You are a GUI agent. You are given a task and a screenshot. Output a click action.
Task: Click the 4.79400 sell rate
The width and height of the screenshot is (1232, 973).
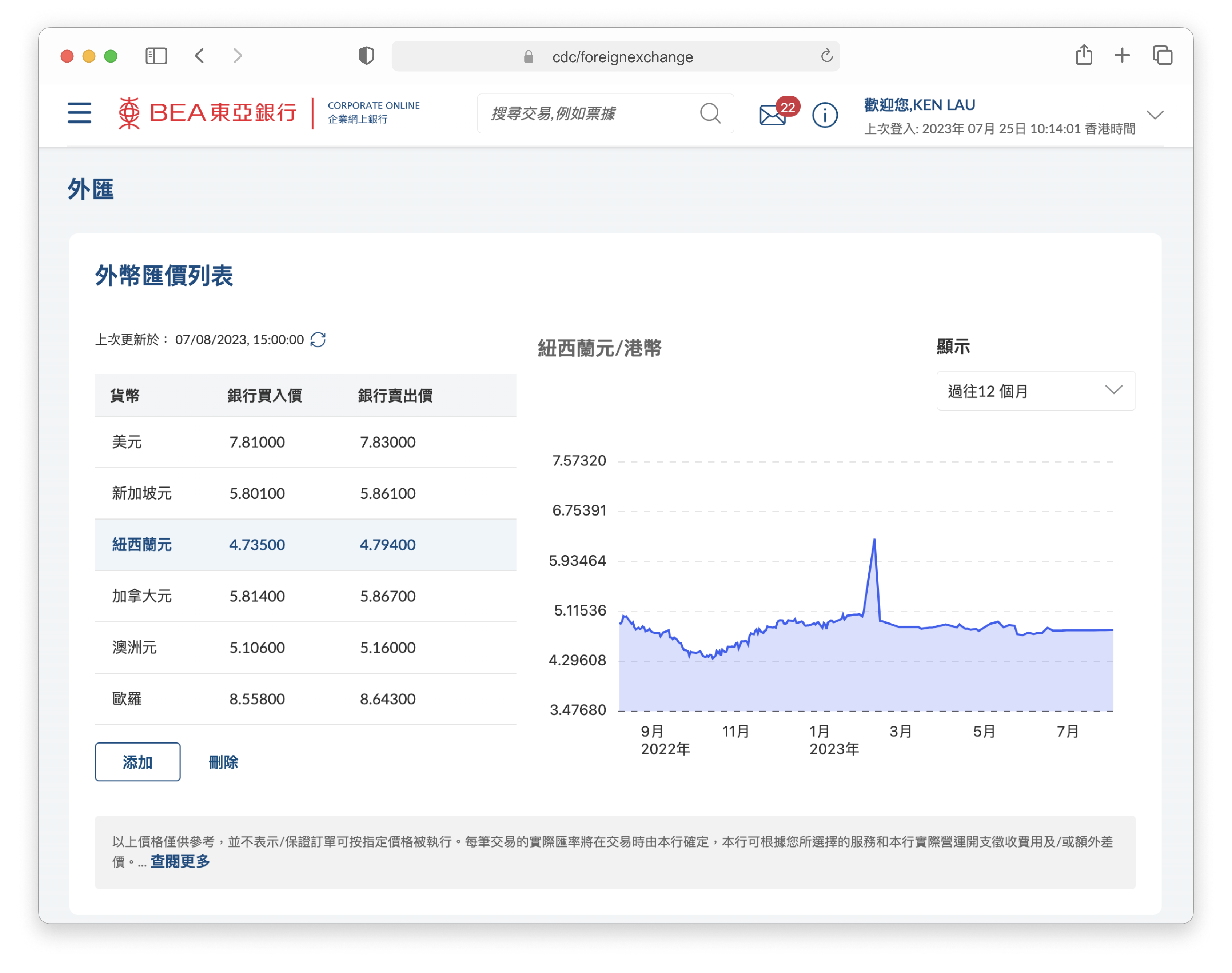click(x=387, y=545)
